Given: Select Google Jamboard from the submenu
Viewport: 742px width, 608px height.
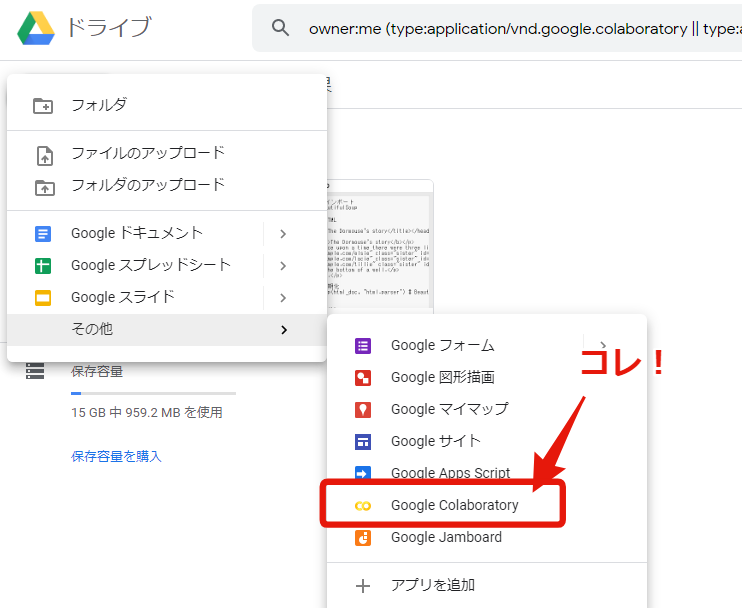Looking at the screenshot, I should (487, 538).
